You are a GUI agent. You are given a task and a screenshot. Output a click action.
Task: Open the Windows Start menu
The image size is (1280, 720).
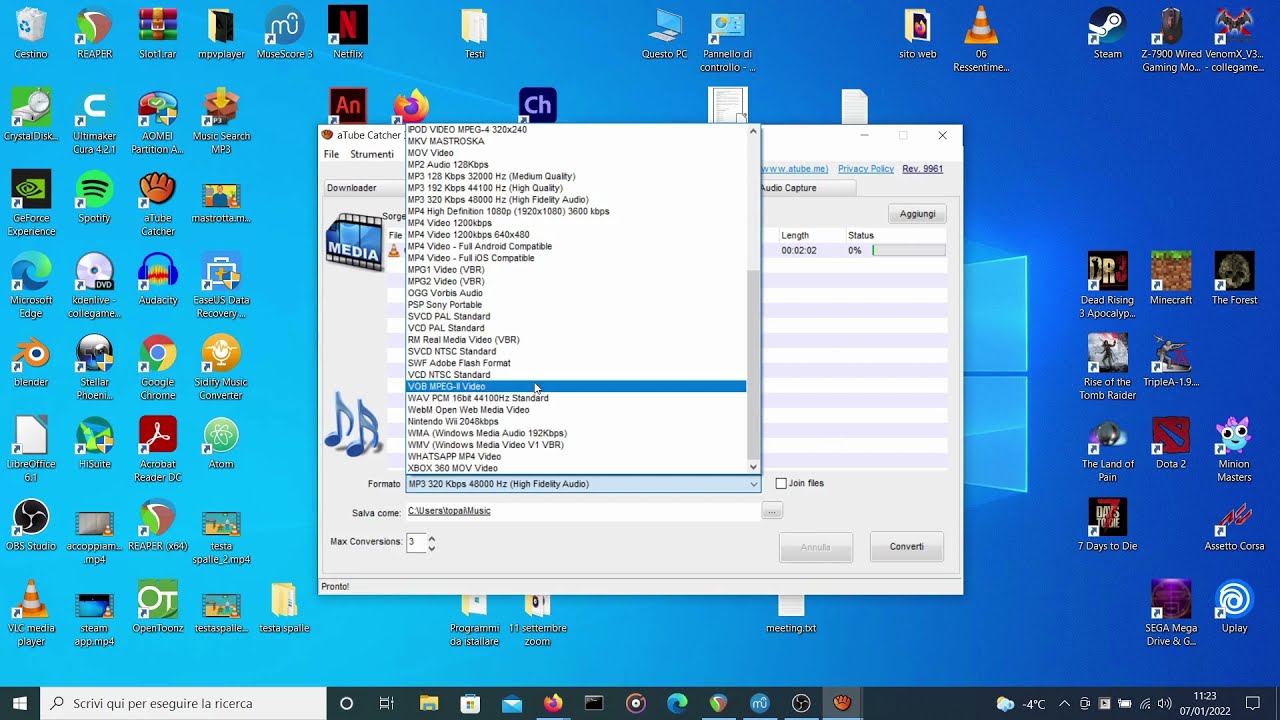[x=19, y=703]
